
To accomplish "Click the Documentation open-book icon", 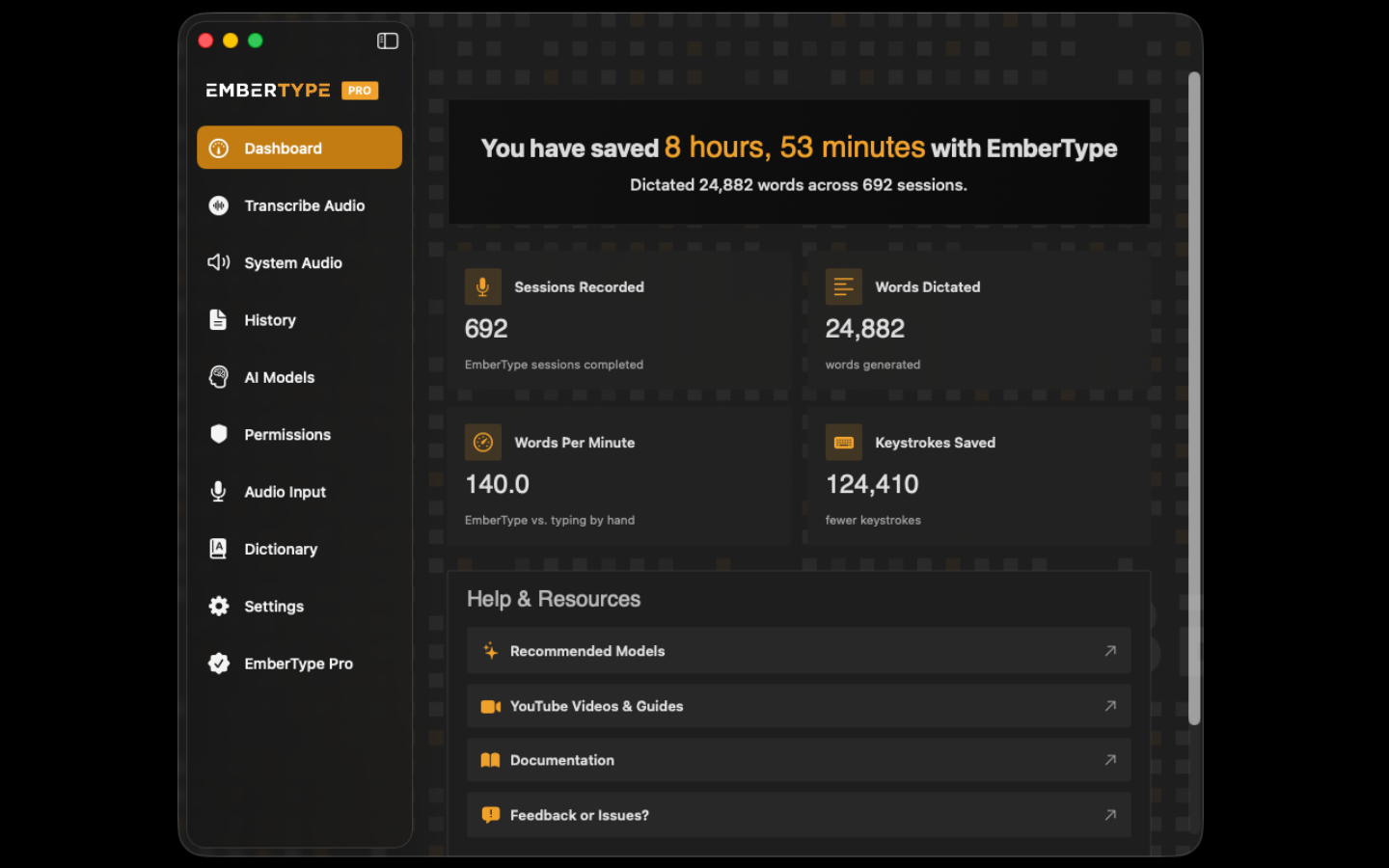I will click(490, 760).
